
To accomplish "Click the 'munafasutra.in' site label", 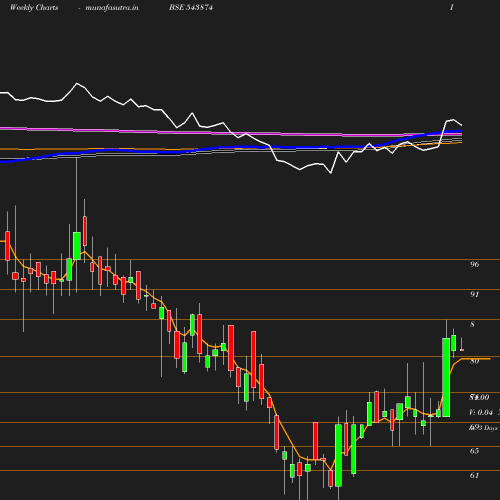I will tap(112, 8).
